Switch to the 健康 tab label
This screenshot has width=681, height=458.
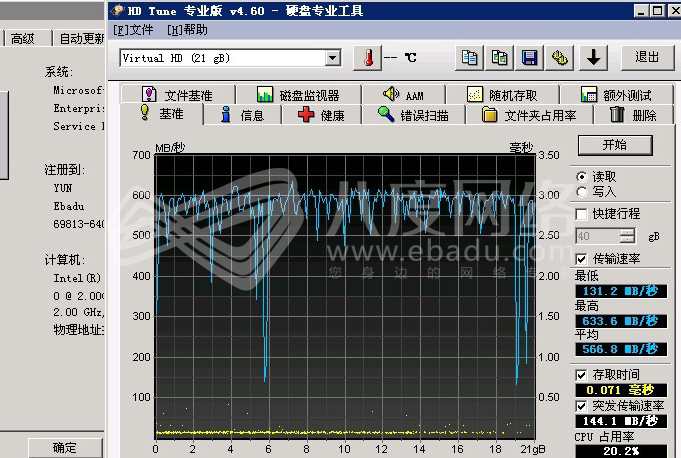[332, 115]
